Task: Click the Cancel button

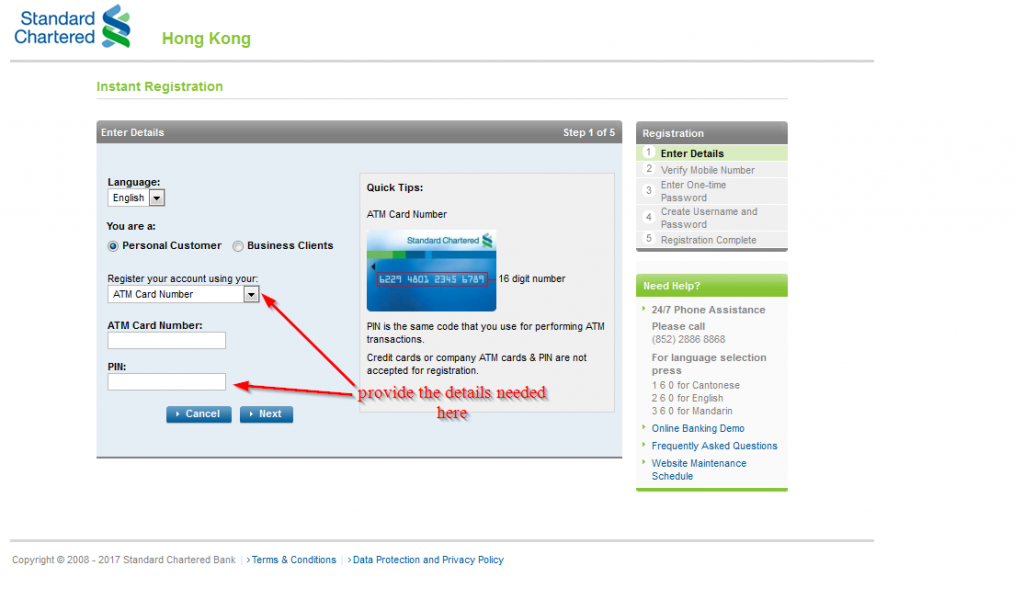Action: [198, 413]
